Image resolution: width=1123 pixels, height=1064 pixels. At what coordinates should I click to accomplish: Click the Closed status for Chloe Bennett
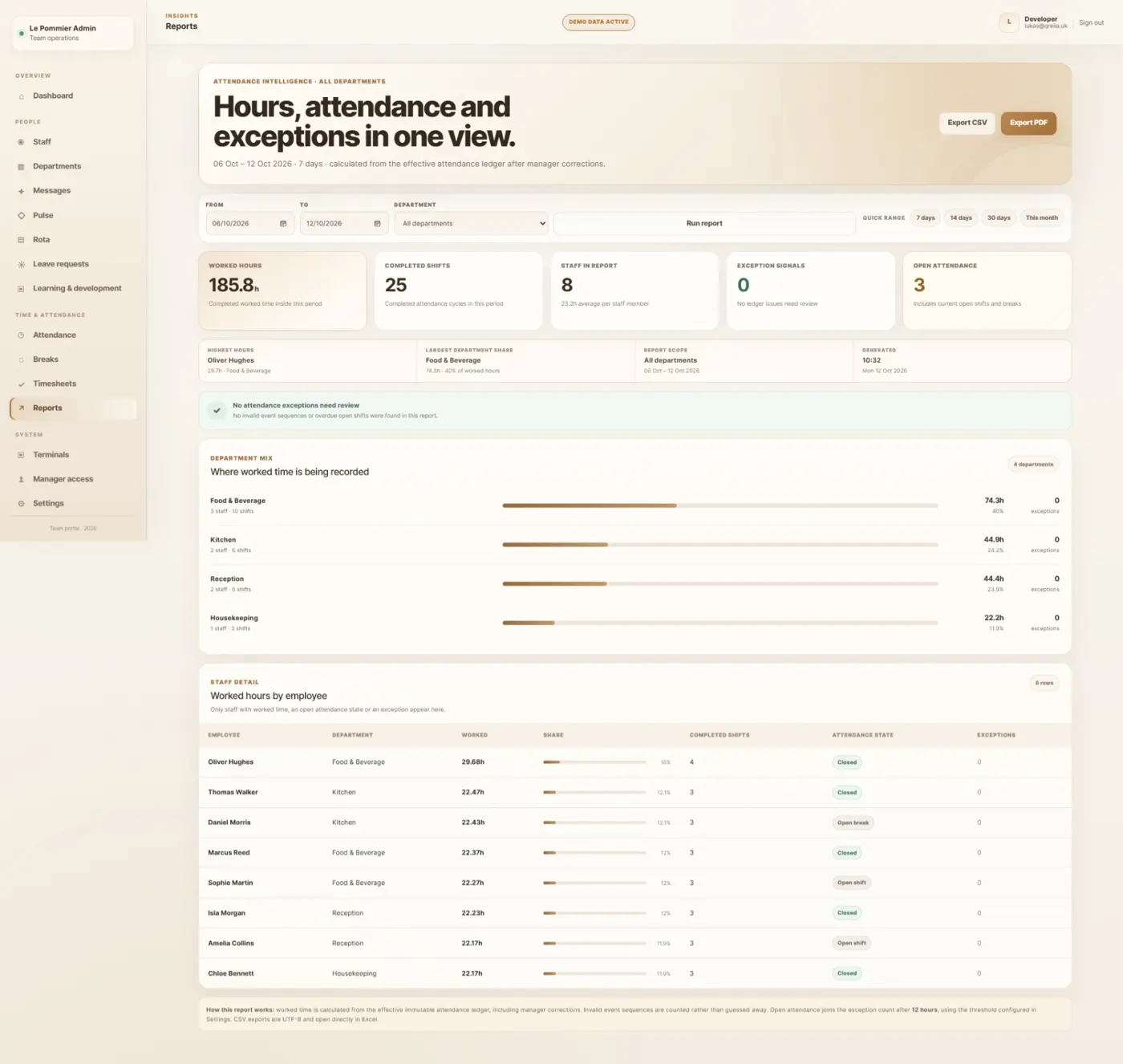coord(847,973)
